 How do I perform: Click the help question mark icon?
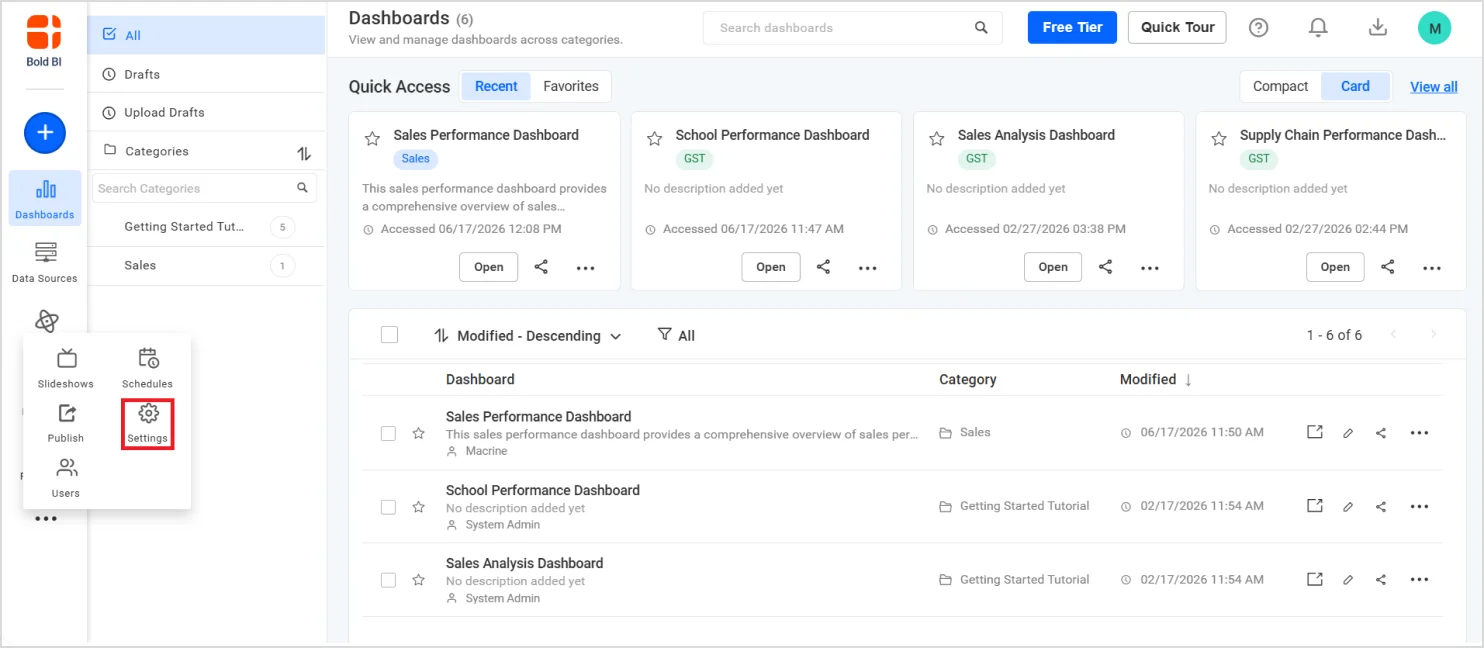(1259, 28)
